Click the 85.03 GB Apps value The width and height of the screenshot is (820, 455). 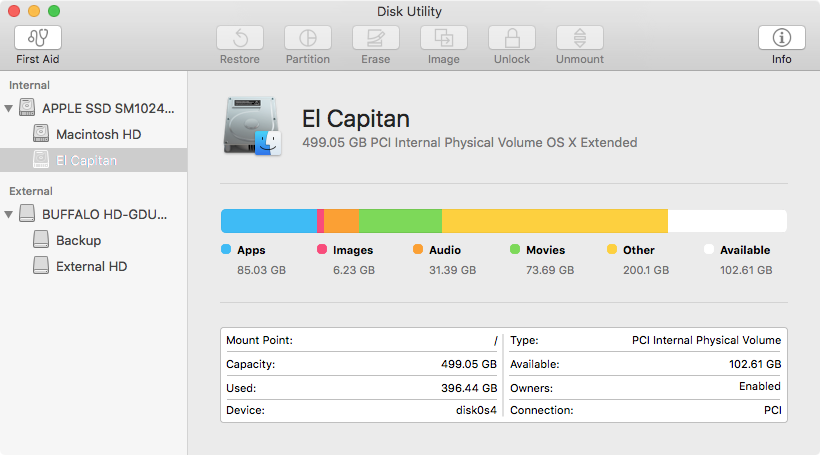pyautogui.click(x=261, y=270)
